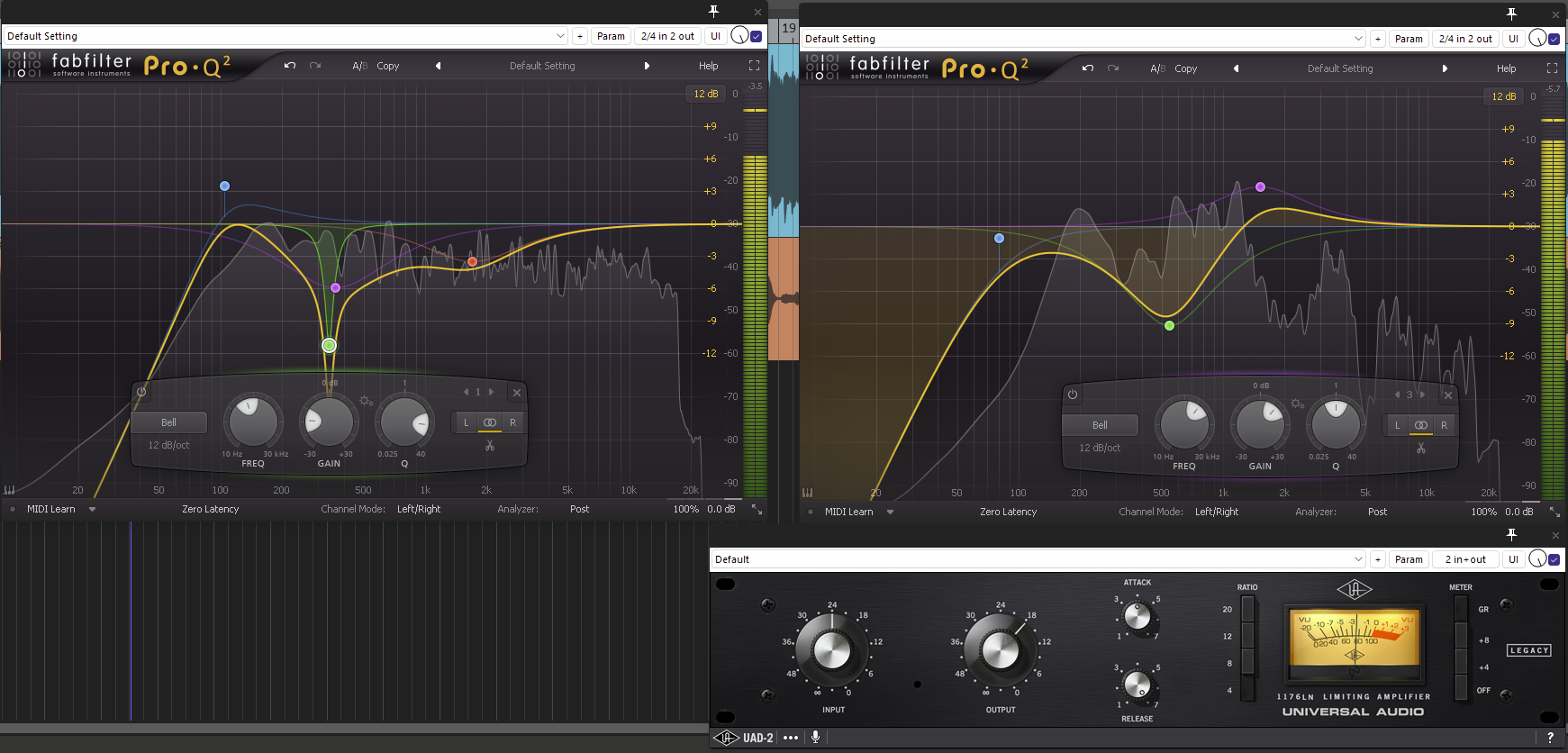Image resolution: width=1568 pixels, height=753 pixels.
Task: Close the band panel in left Pro-Q 2
Action: pos(516,393)
